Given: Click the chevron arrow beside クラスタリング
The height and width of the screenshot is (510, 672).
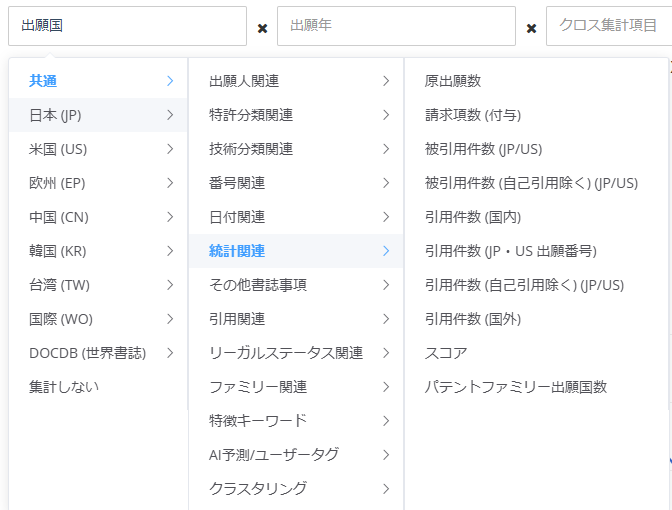Looking at the screenshot, I should tap(386, 489).
